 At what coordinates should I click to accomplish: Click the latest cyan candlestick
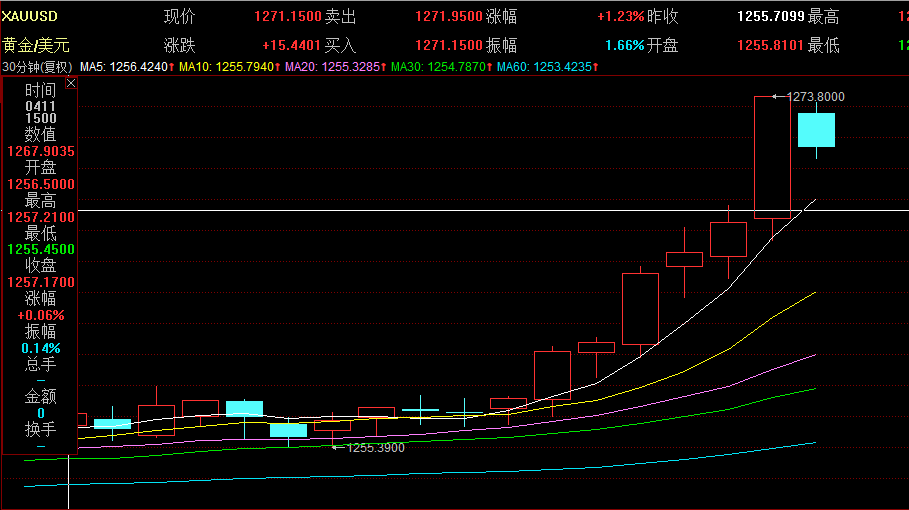point(816,130)
